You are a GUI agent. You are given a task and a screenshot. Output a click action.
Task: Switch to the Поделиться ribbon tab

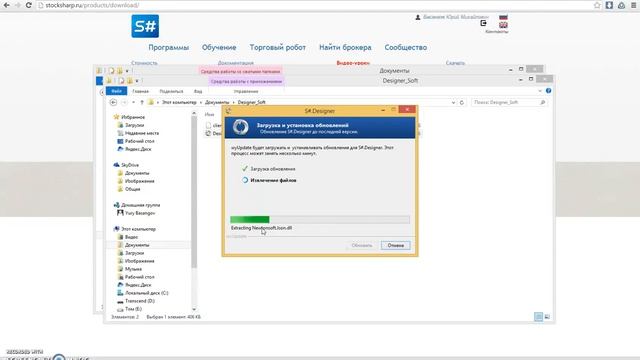coord(171,91)
